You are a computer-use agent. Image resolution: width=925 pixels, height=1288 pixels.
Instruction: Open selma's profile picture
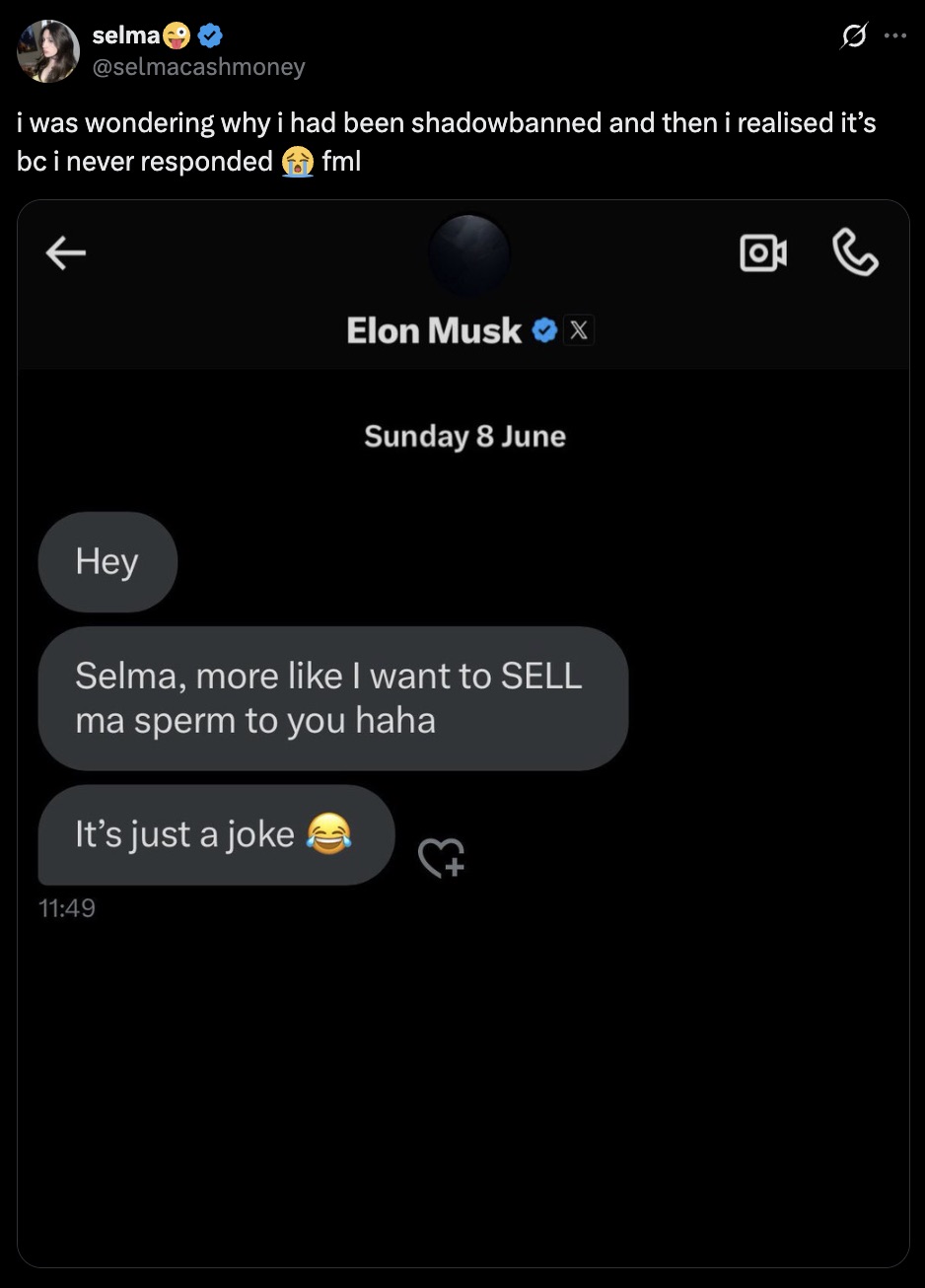tap(48, 51)
